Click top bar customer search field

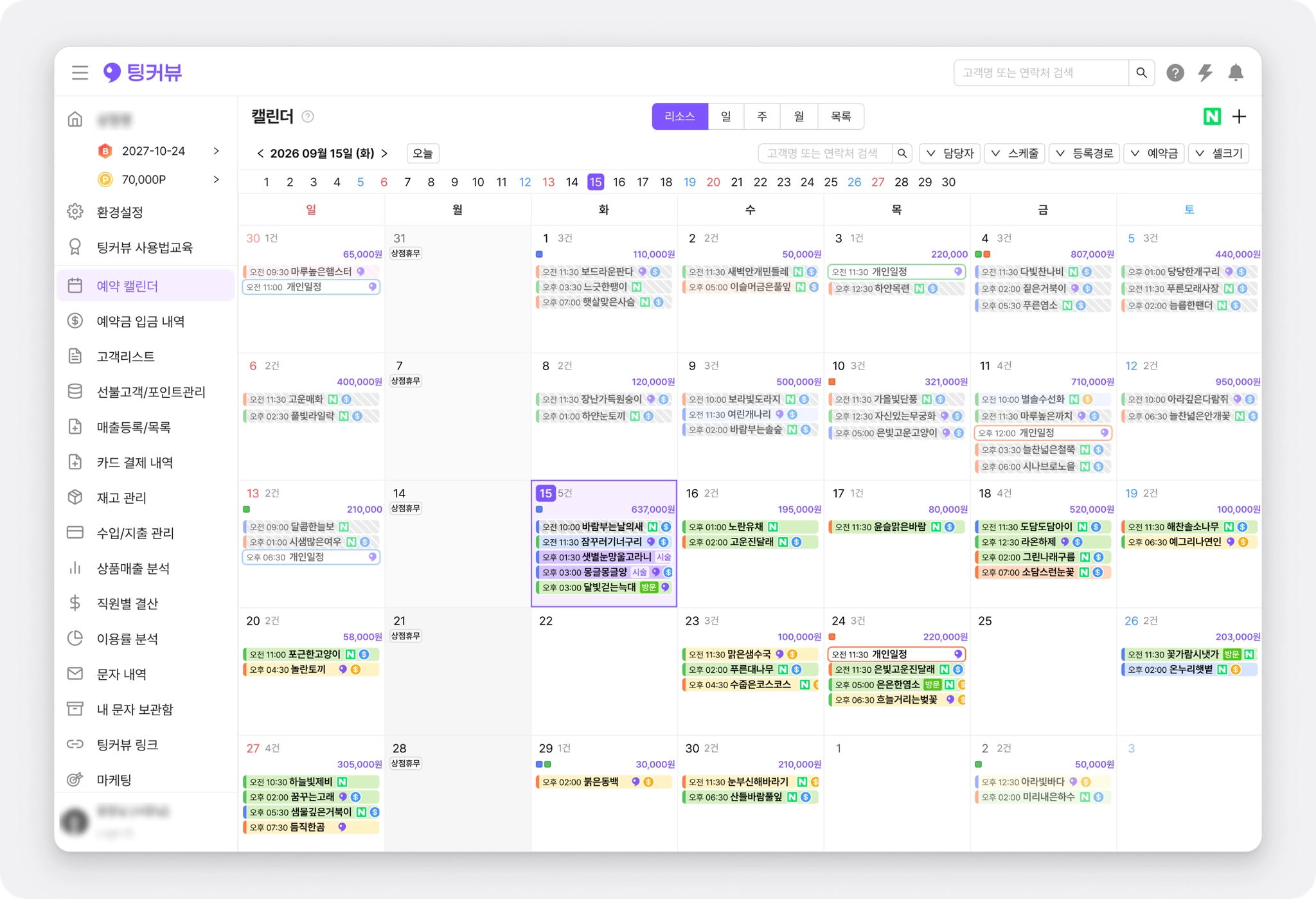[1041, 73]
